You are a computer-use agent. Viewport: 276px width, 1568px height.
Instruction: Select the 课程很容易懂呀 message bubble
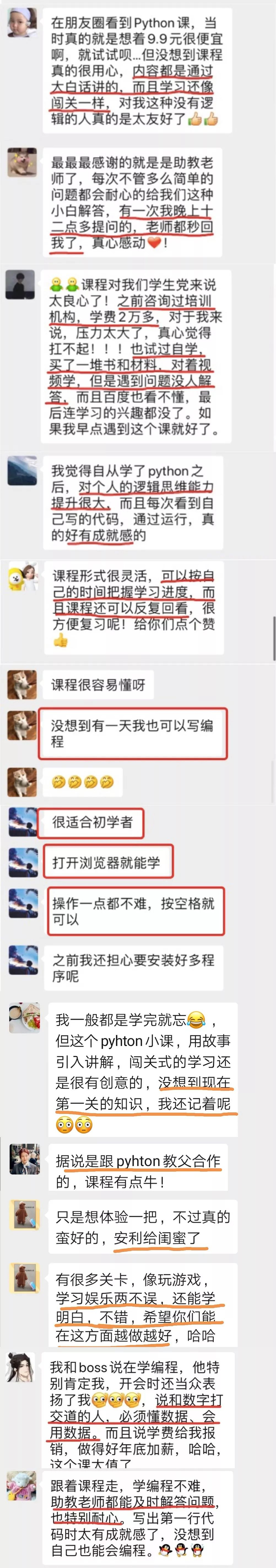click(98, 685)
